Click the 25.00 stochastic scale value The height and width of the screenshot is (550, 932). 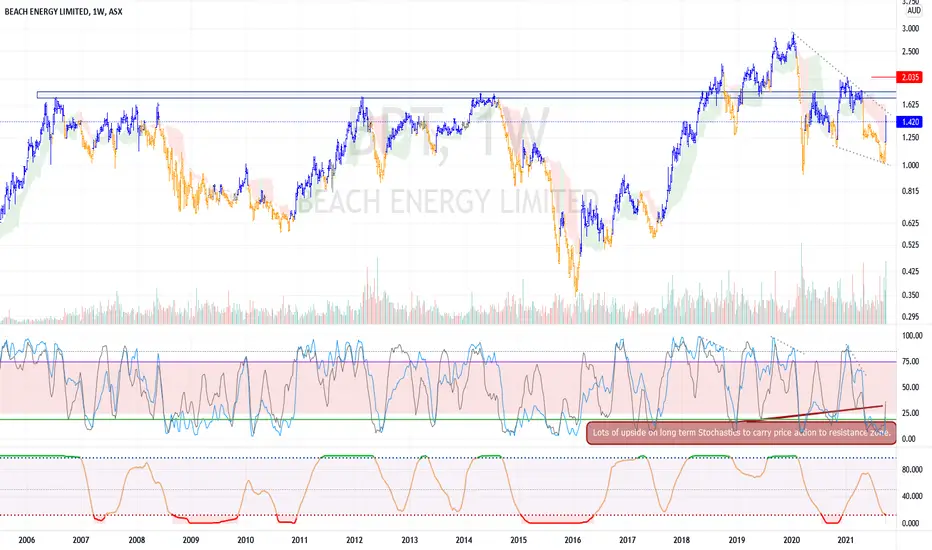[x=912, y=413]
